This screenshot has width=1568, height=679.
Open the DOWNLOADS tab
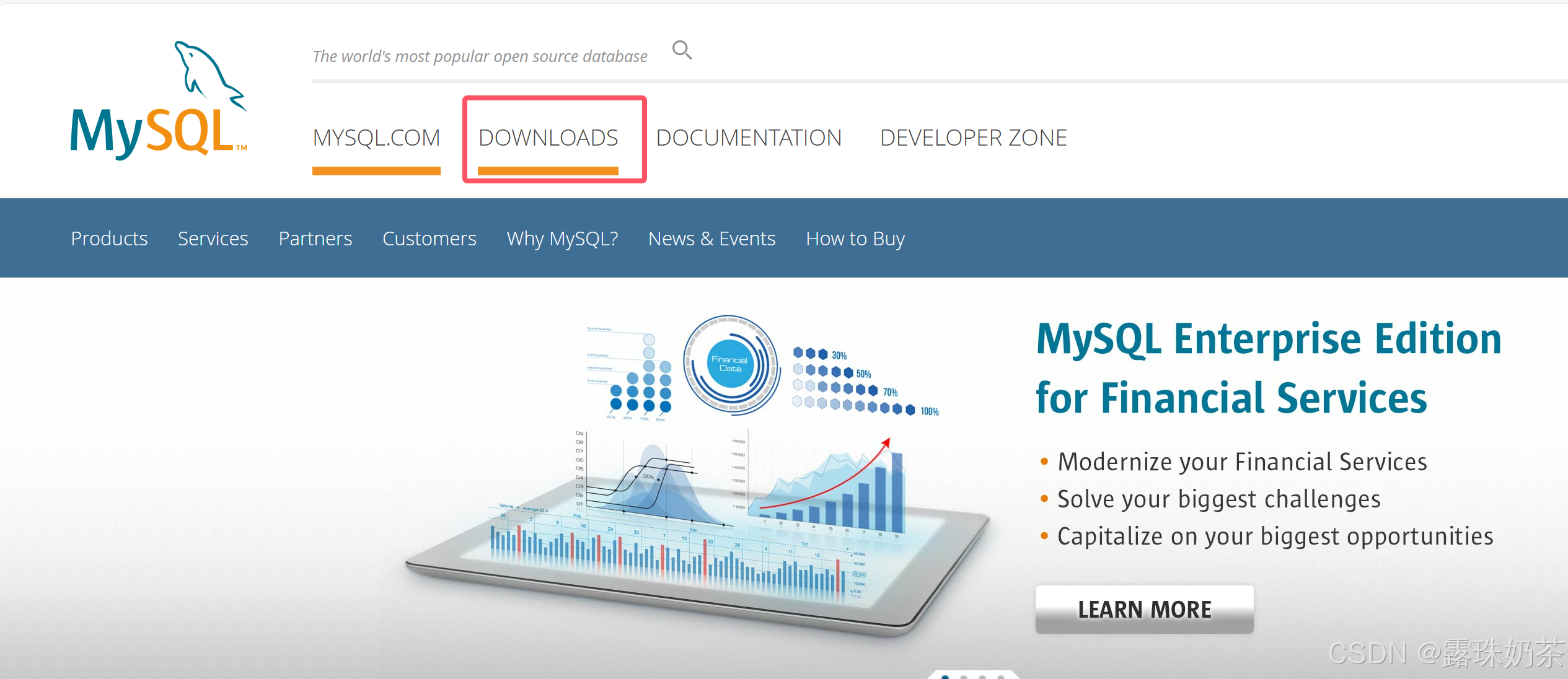point(548,138)
